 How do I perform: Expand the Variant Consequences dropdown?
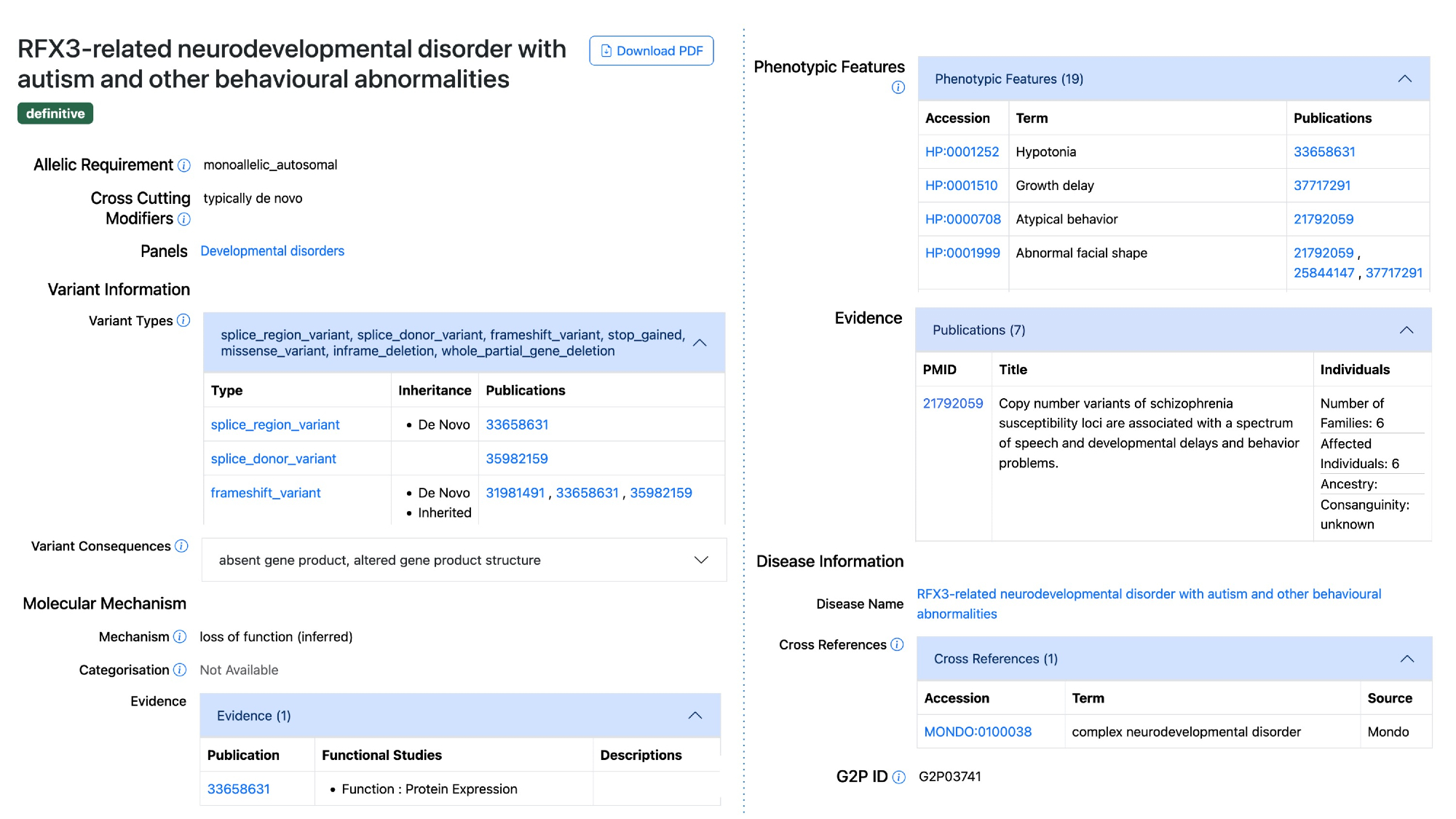(x=701, y=560)
